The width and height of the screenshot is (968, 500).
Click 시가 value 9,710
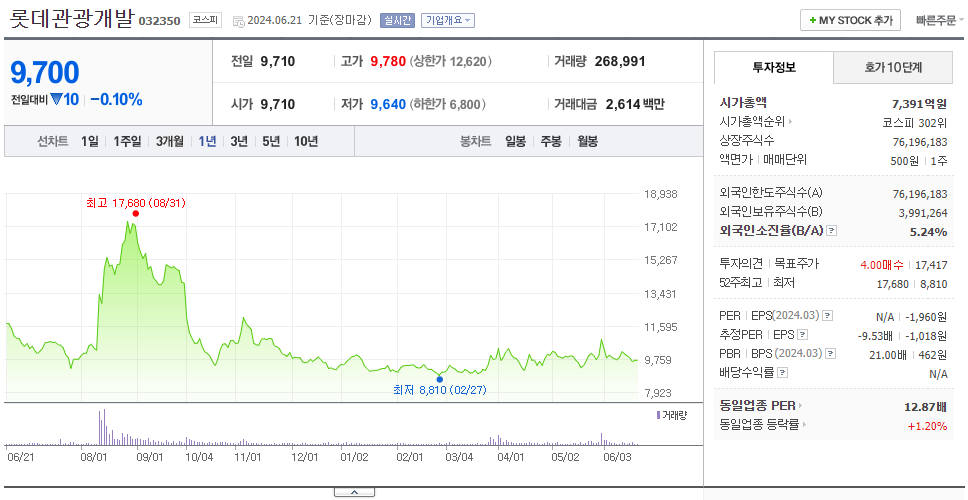click(x=277, y=104)
